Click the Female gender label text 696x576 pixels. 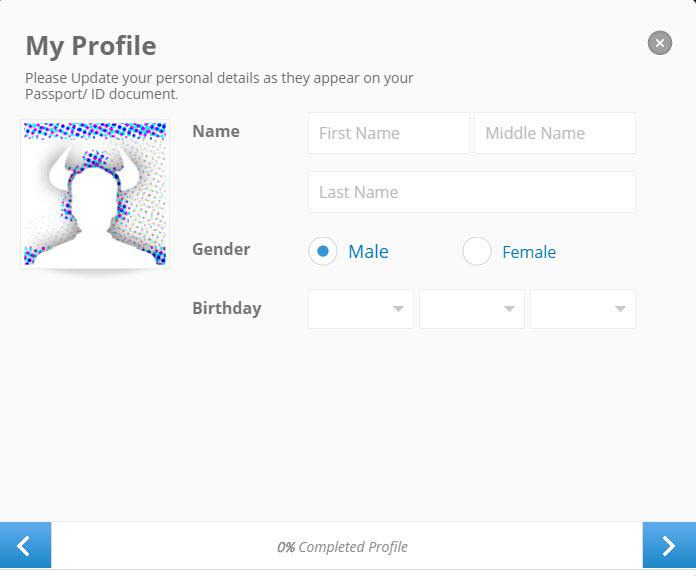tap(529, 252)
